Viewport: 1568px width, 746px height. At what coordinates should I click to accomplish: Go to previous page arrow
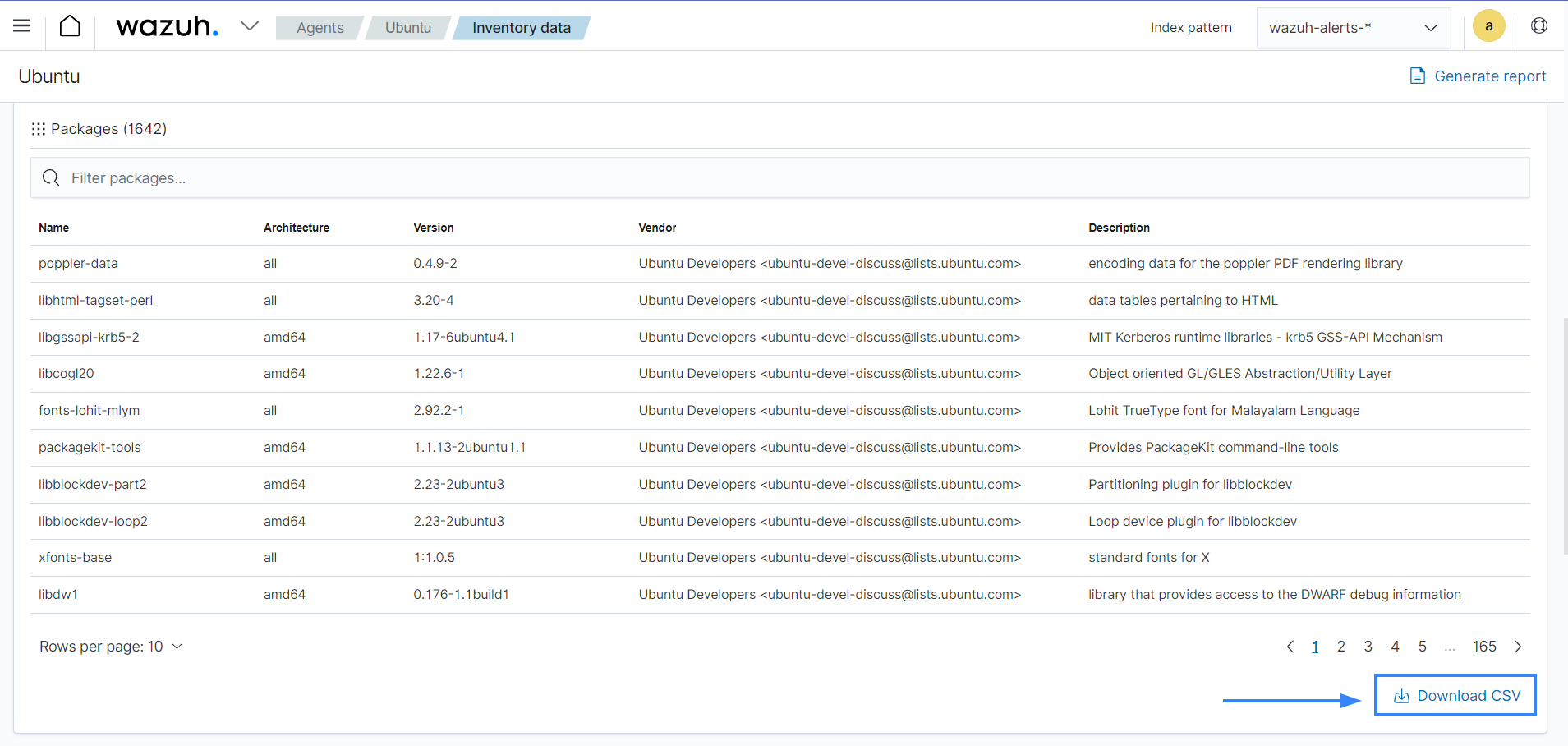tap(1290, 647)
